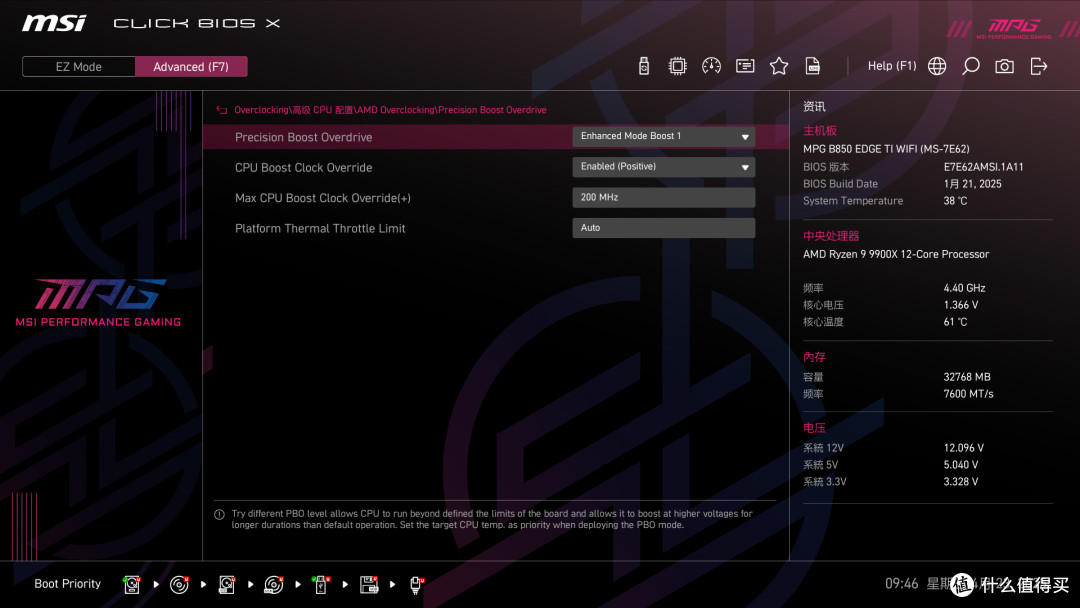The width and height of the screenshot is (1080, 608).
Task: Select Max CPU Boost Clock Override(+) label
Action: 322,198
